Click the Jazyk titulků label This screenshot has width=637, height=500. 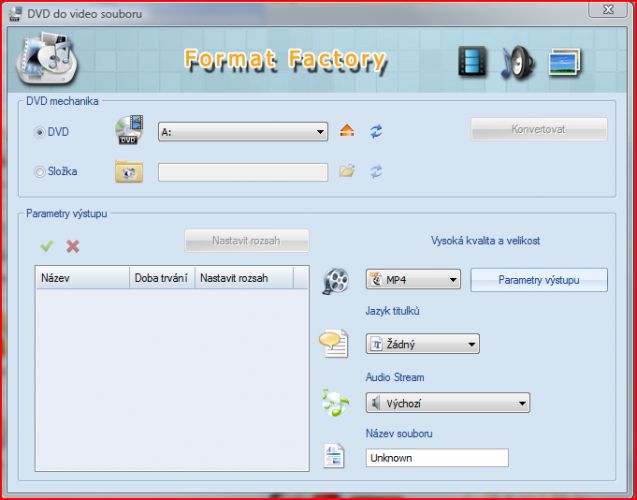pyautogui.click(x=392, y=311)
